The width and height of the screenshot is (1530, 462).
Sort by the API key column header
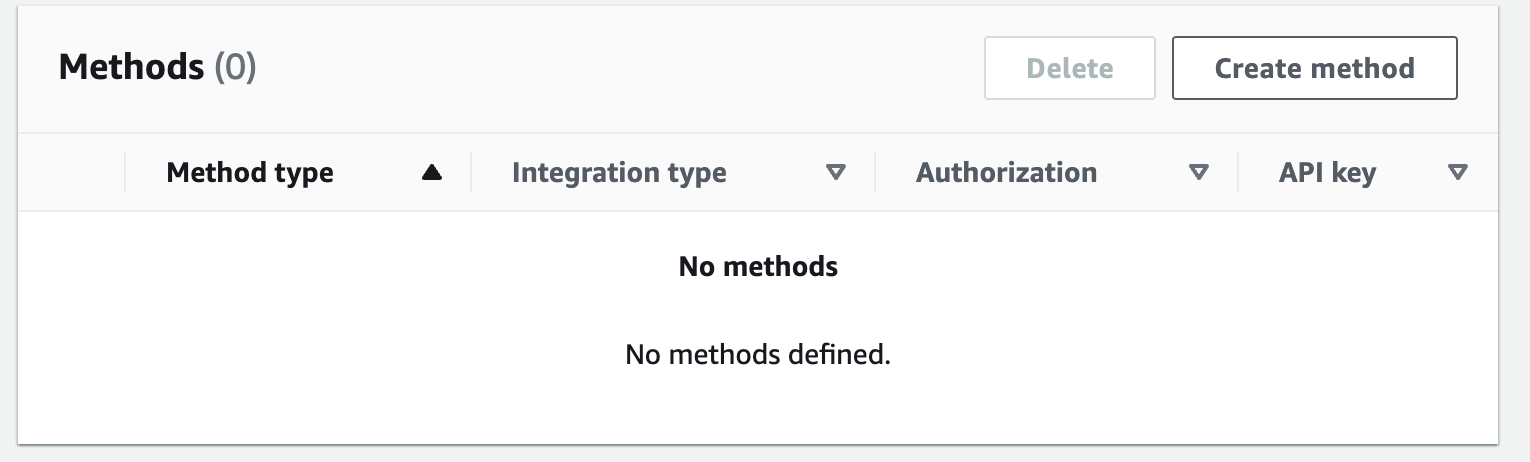tap(1327, 172)
